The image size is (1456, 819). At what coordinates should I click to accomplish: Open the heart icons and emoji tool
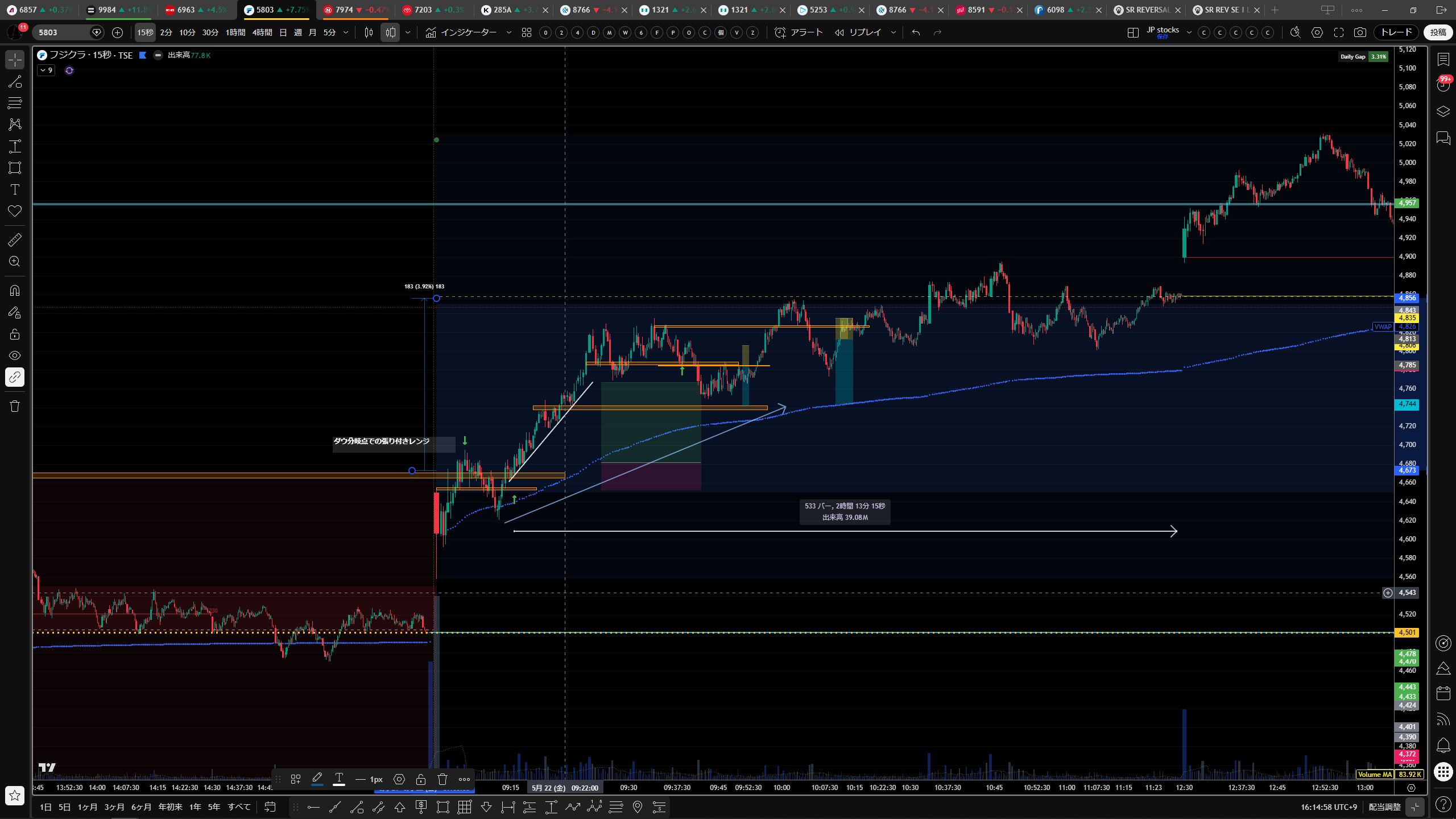[x=15, y=211]
